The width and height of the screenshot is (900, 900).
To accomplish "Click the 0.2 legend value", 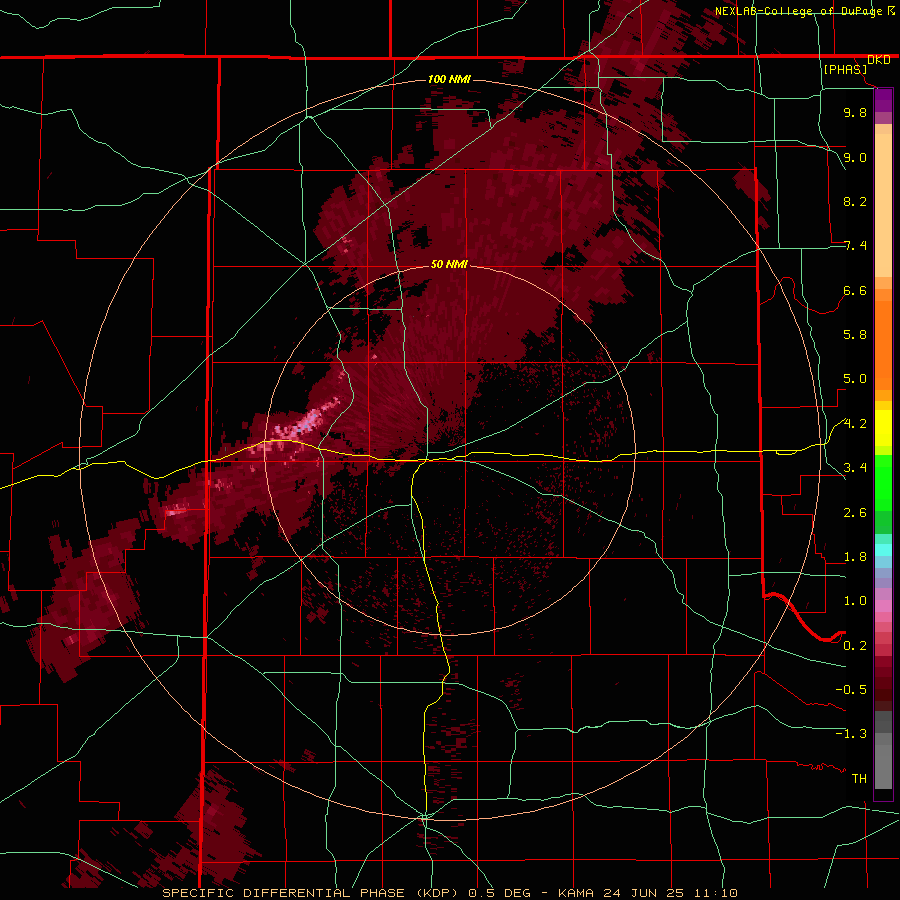I will click(x=855, y=646).
